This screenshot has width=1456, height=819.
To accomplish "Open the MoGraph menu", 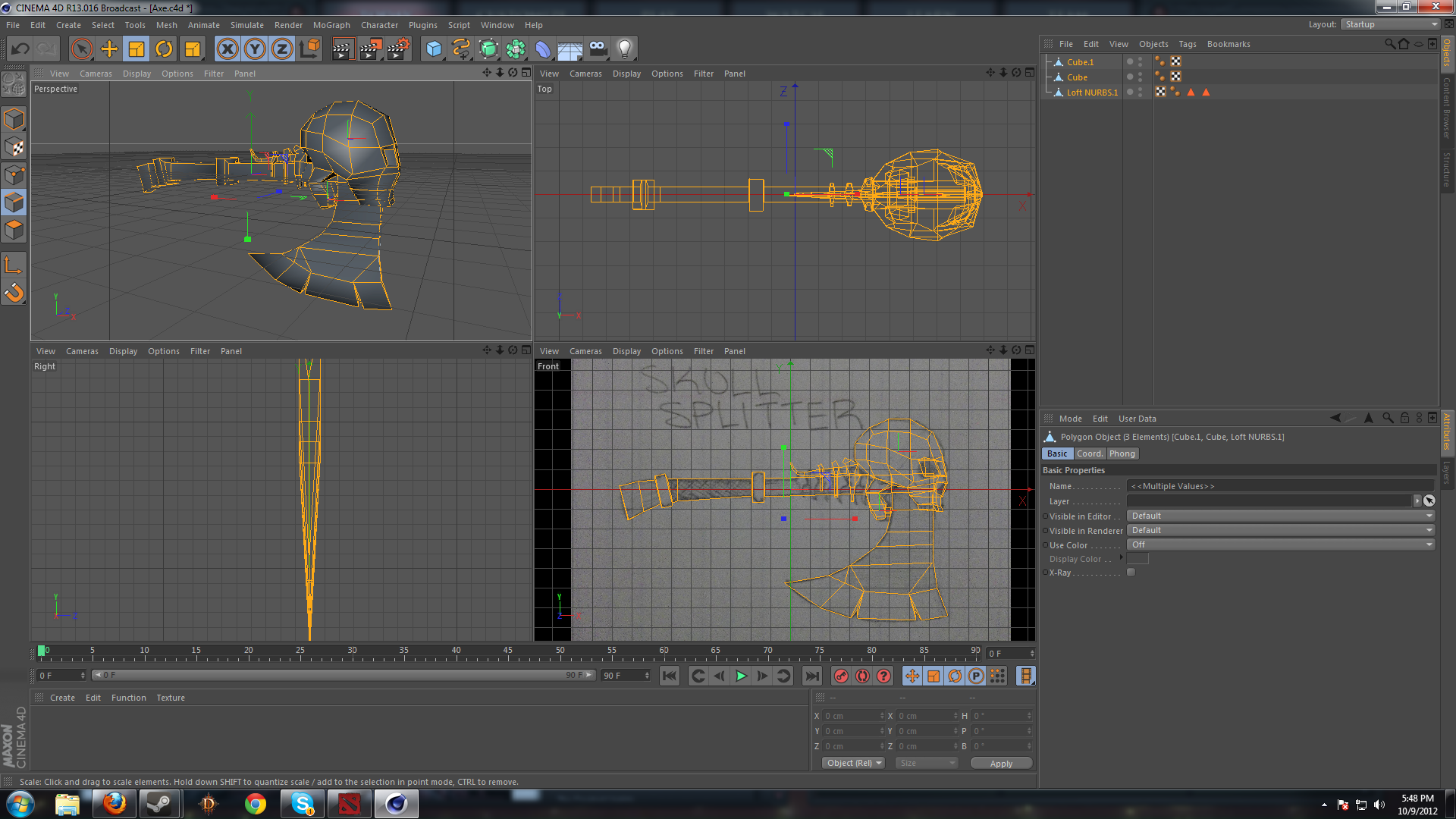I will click(331, 25).
